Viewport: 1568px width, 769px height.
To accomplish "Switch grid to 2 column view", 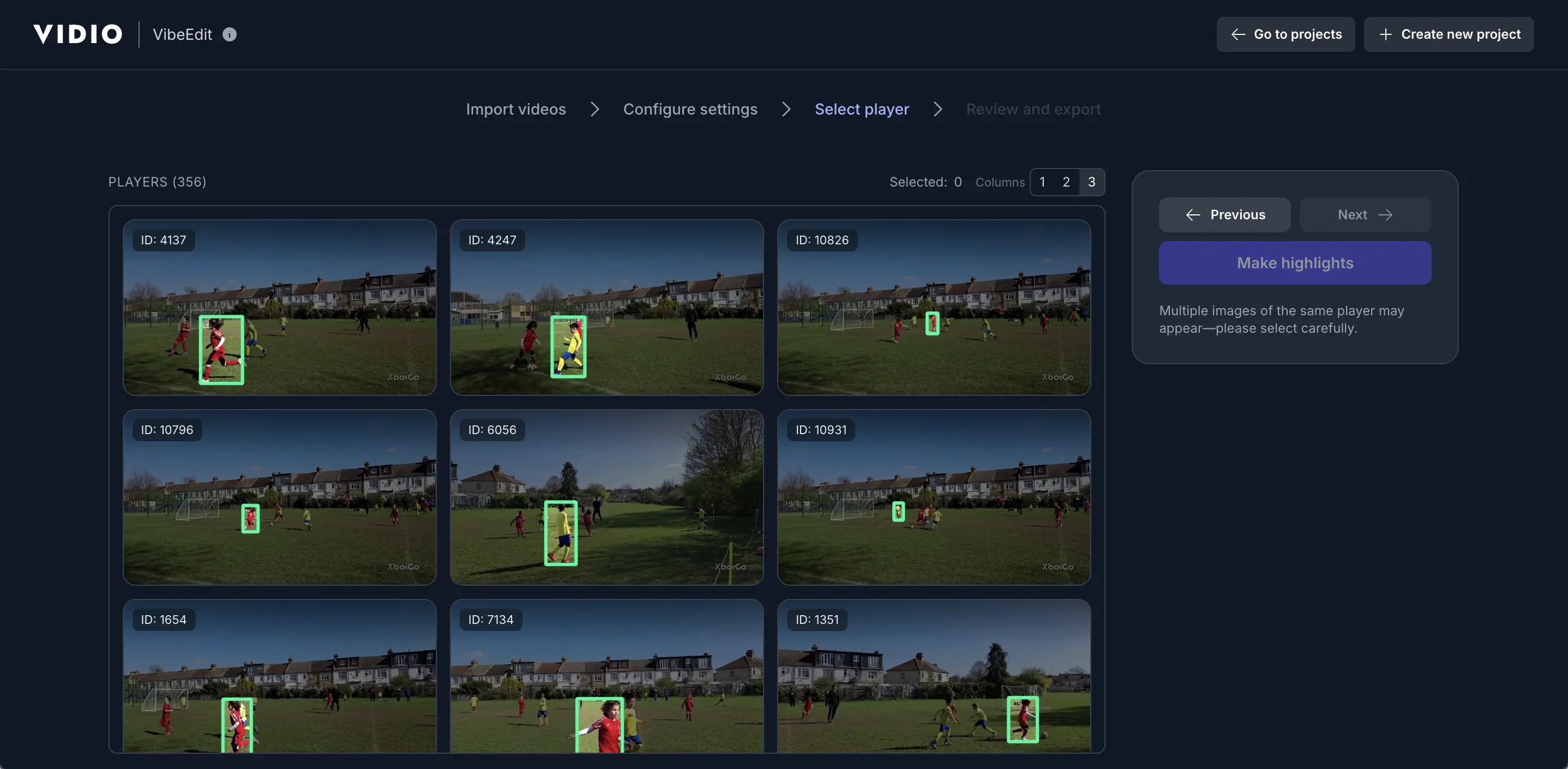I will point(1066,182).
